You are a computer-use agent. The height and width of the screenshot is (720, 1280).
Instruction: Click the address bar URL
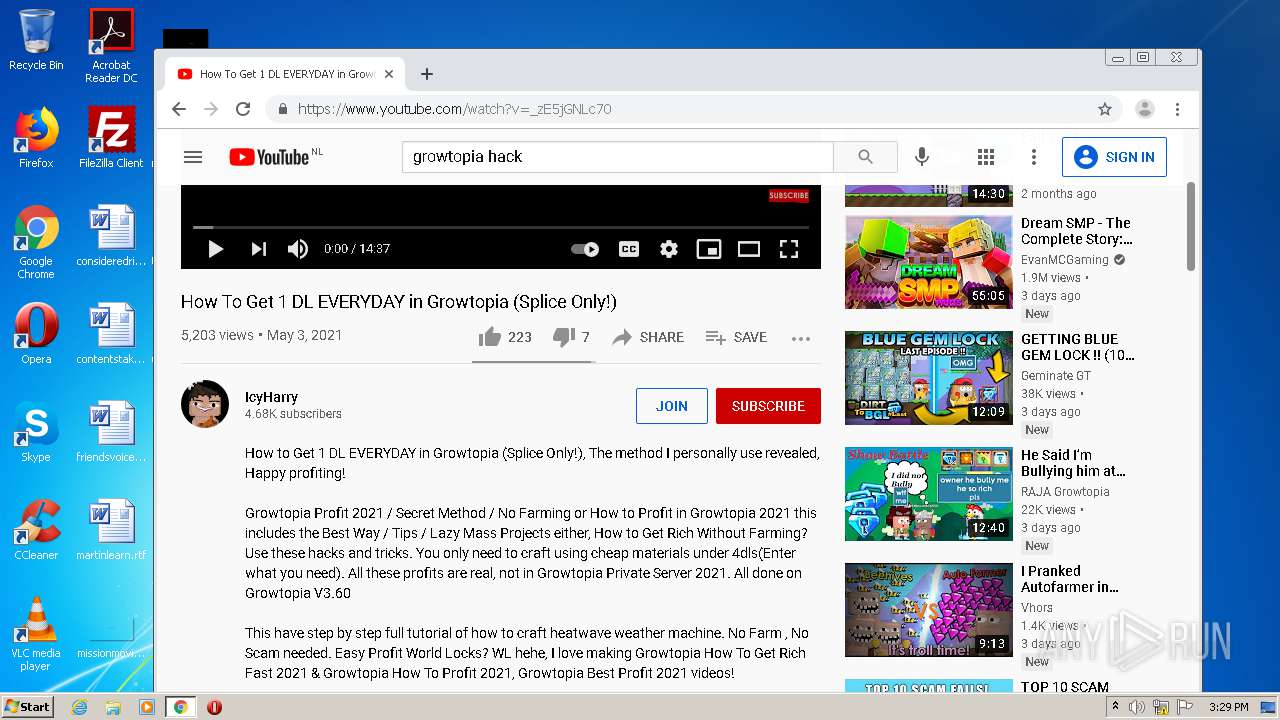[x=455, y=109]
